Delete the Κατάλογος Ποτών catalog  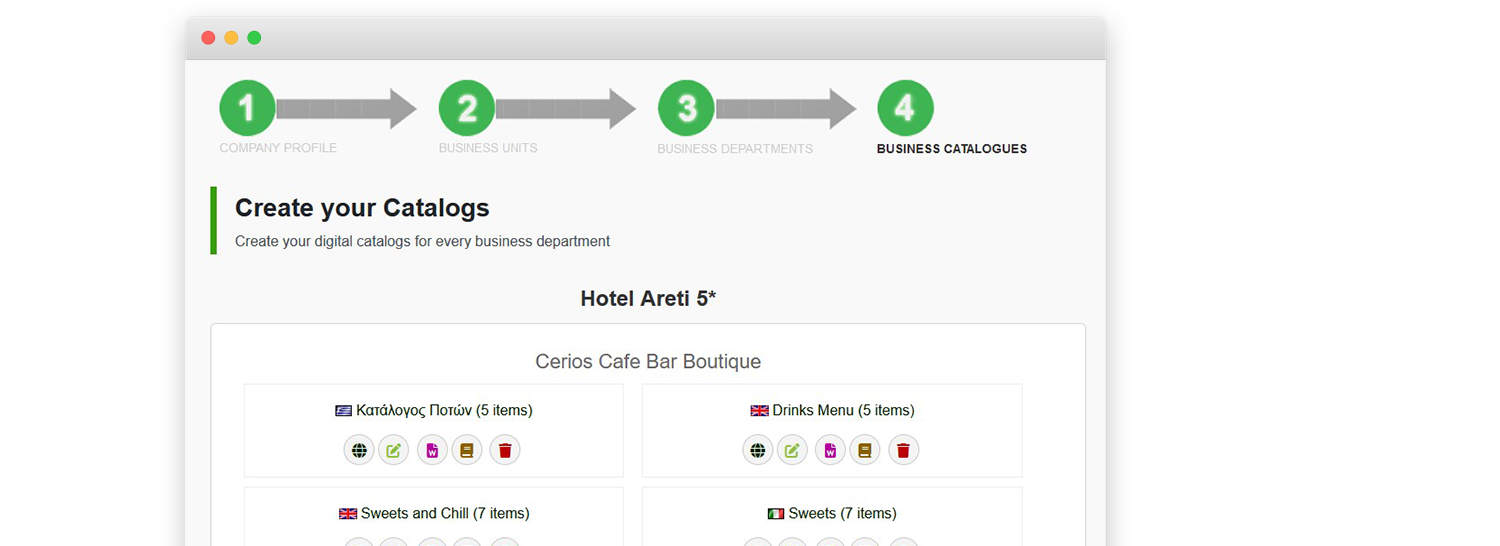(x=505, y=450)
